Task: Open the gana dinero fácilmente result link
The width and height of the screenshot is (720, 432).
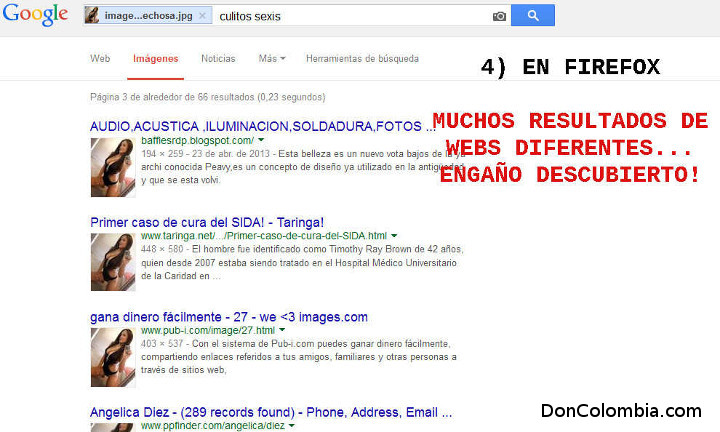Action: [229, 317]
